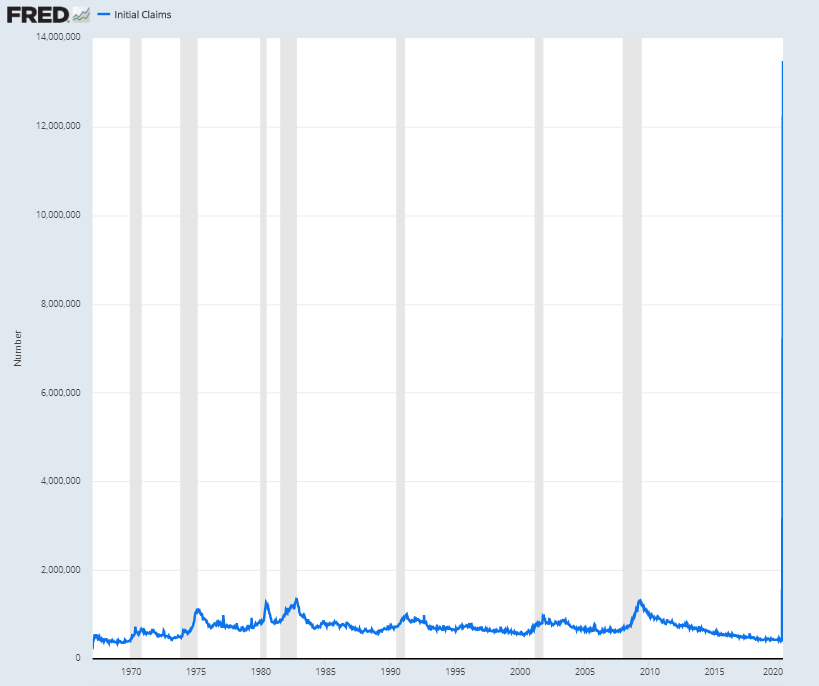
Task: Click the 4,000,000 y-axis label
Action: [61, 481]
